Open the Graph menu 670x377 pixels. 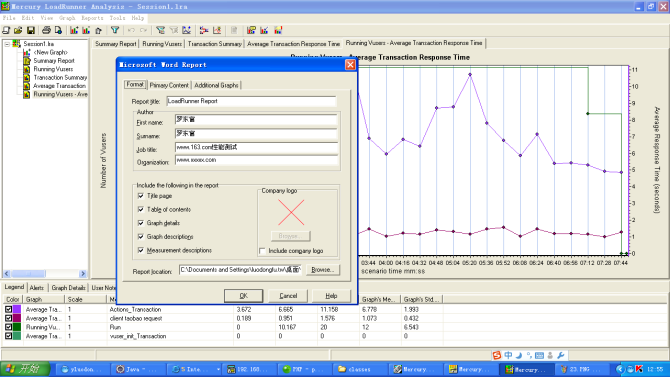(x=67, y=18)
